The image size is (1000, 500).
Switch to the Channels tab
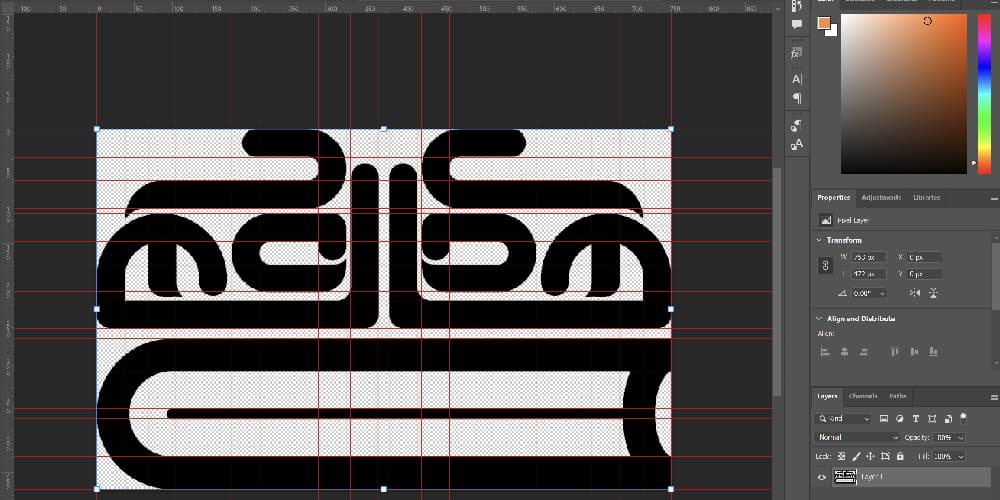[x=862, y=396]
